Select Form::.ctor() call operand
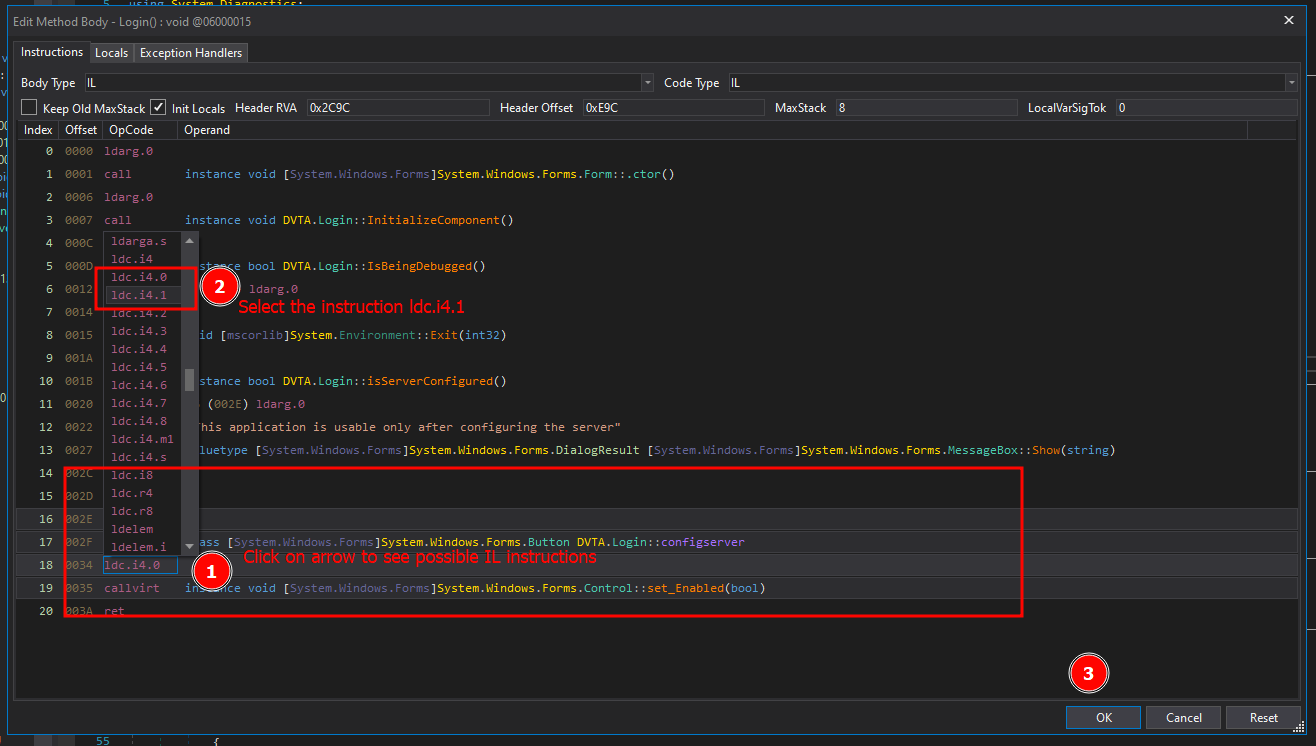 [430, 174]
